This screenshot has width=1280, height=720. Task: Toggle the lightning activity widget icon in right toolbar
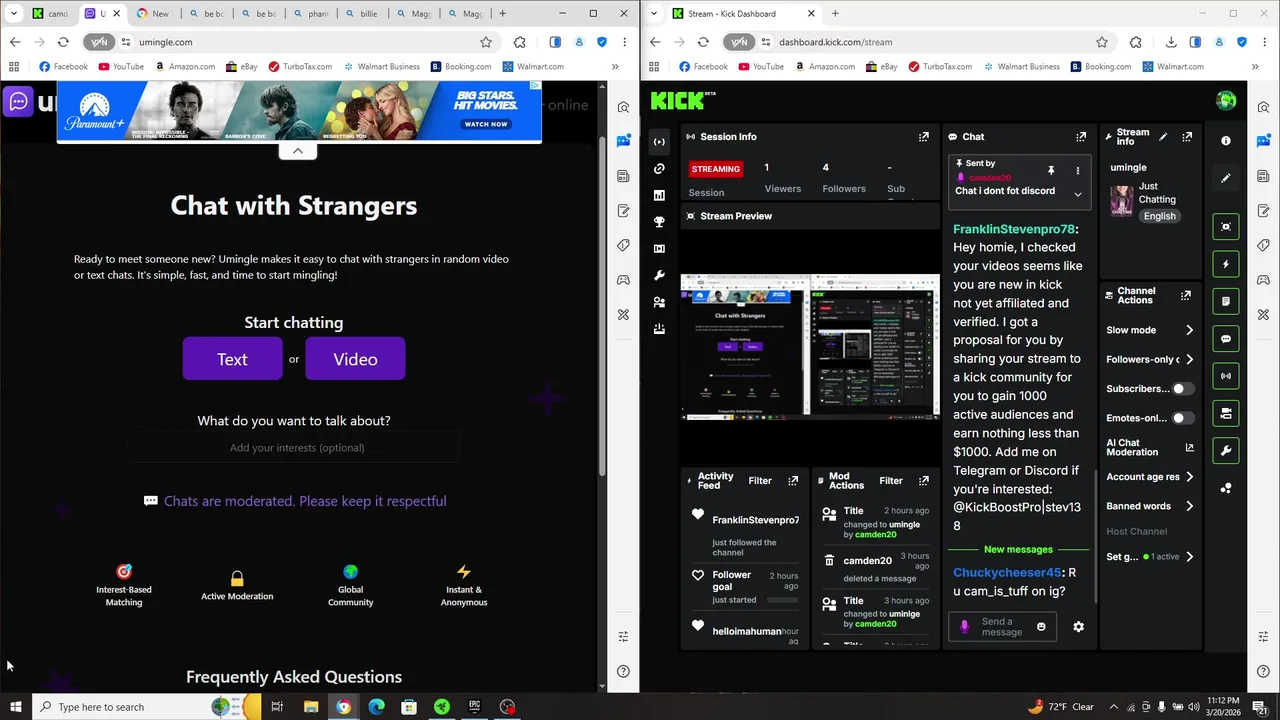click(1226, 265)
